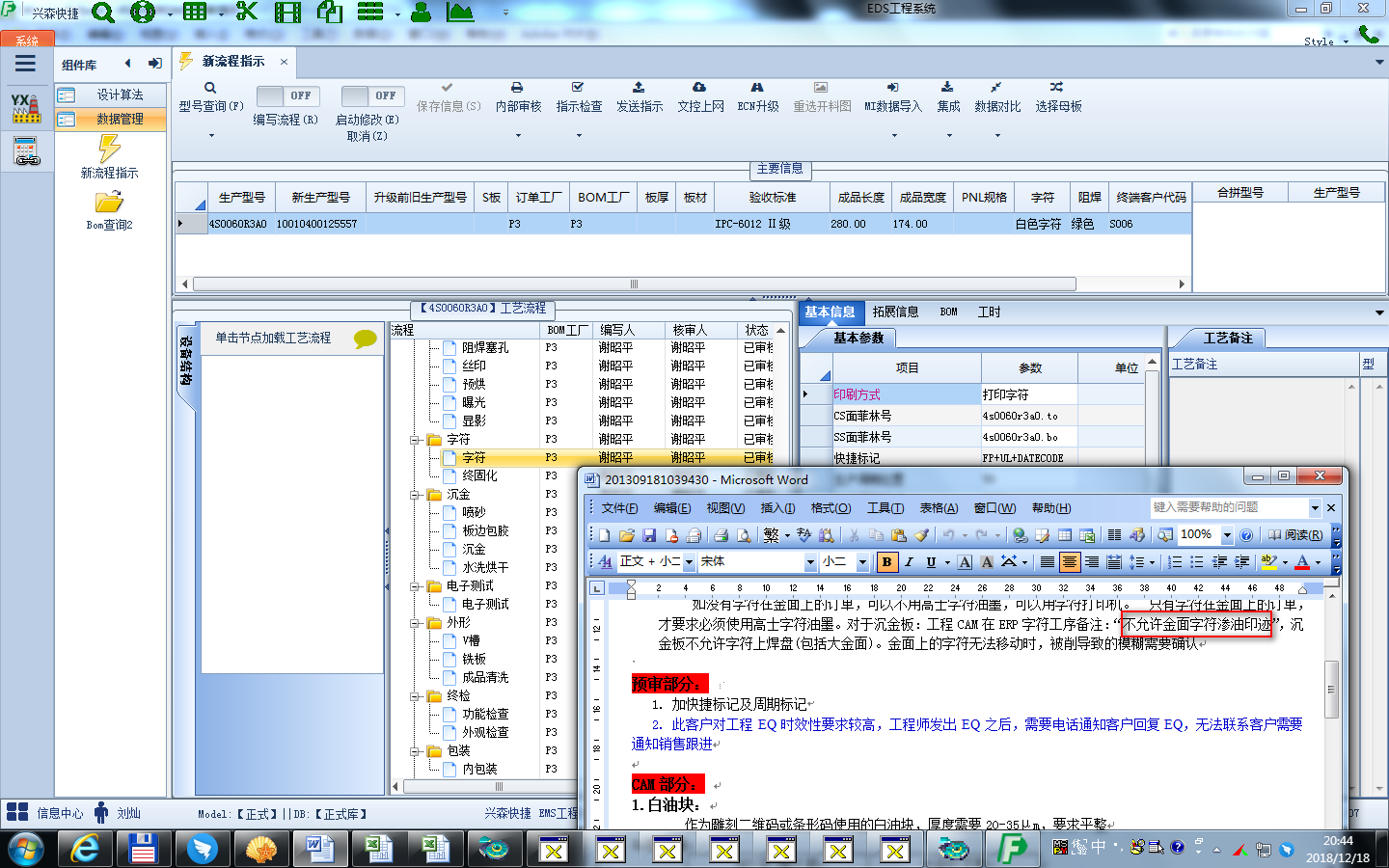Click 内部审核 printer icon button

[518, 97]
